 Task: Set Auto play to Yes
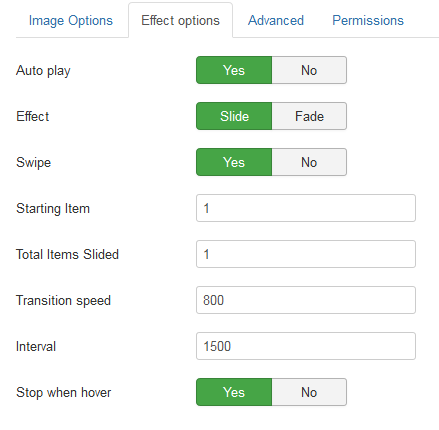tap(234, 70)
